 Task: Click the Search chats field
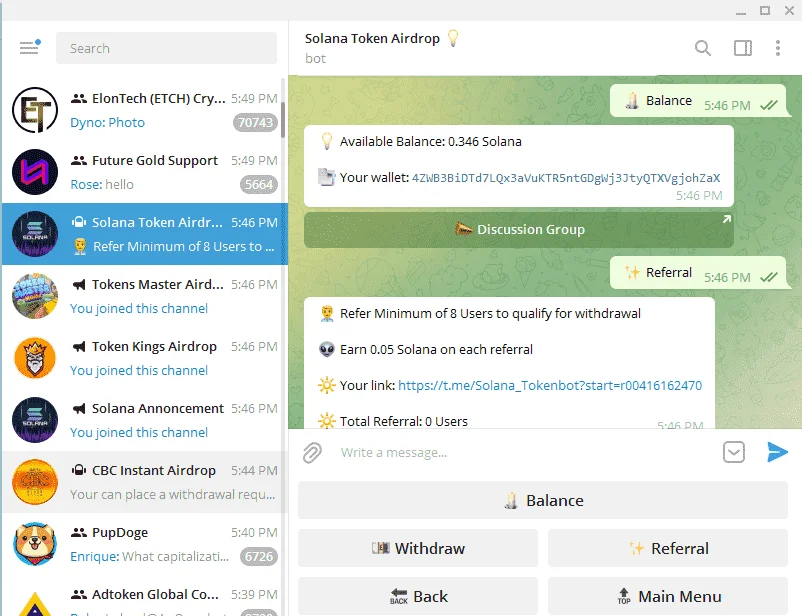166,48
